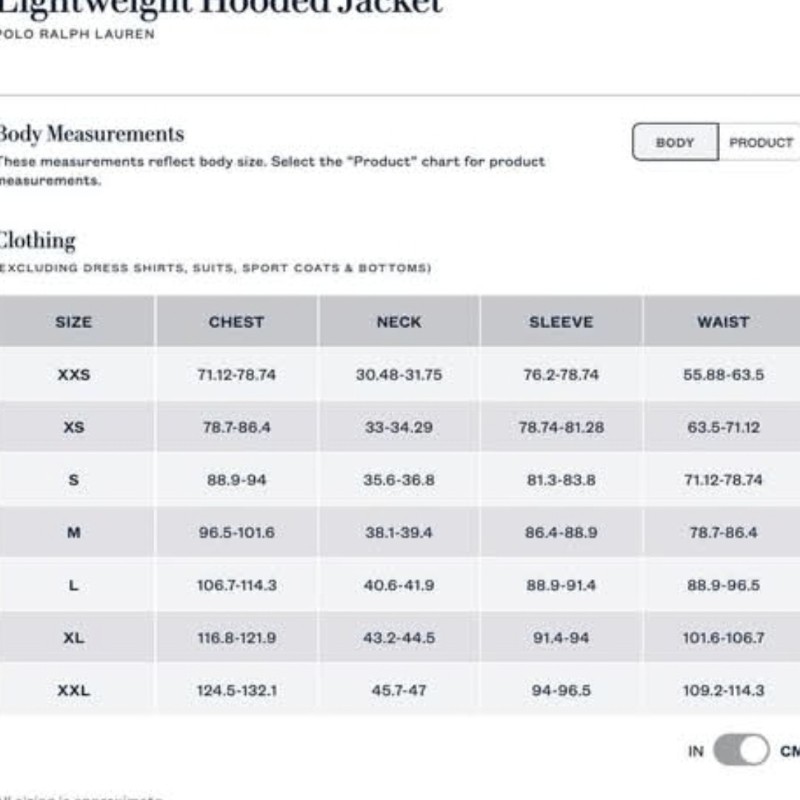Screen dimensions: 800x800
Task: Select the M size row label
Action: 73,533
